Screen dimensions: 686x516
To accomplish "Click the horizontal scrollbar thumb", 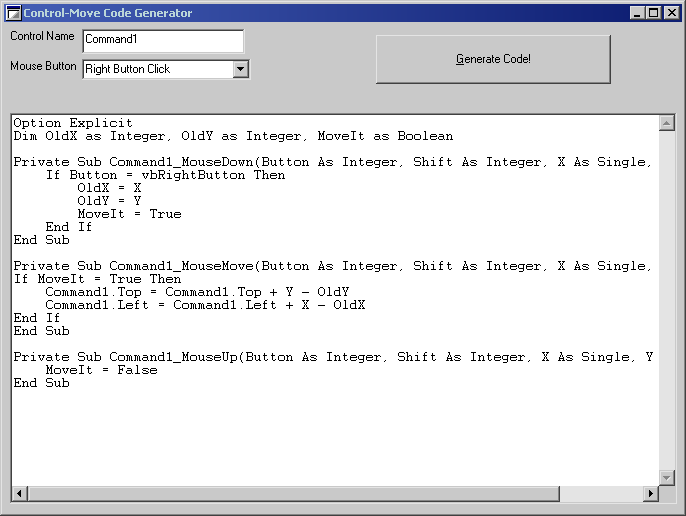I will click(292, 494).
